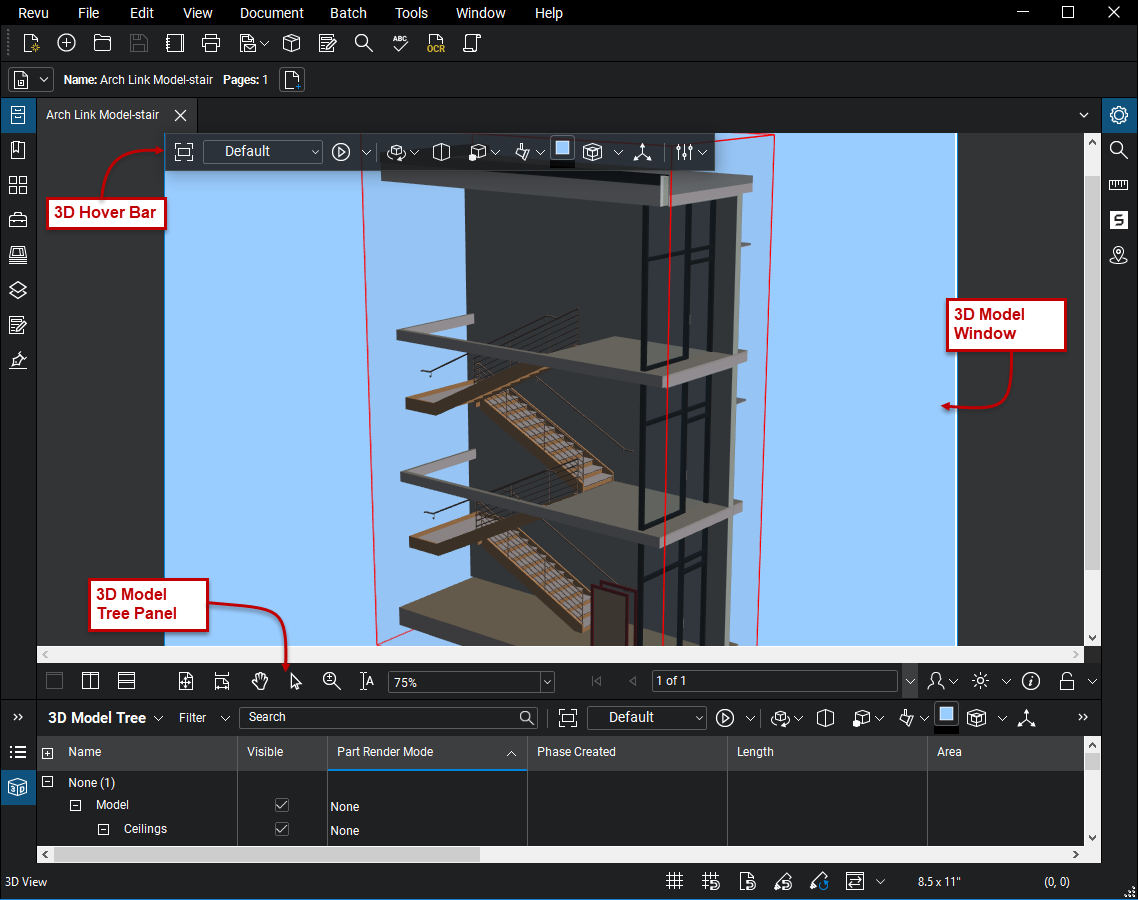Toggle visibility checkbox for Ceilings row

pos(282,829)
